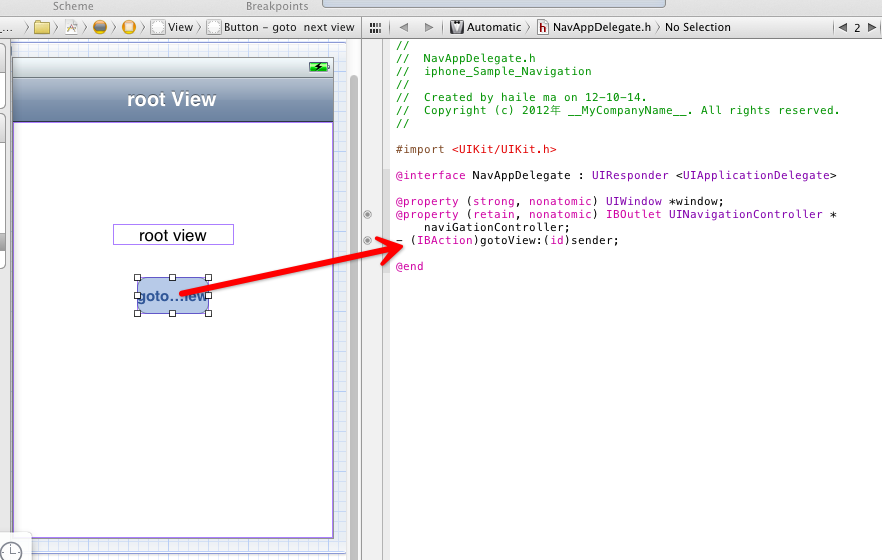This screenshot has width=882, height=560.
Task: Click the Breakpoints toolbar label
Action: [277, 6]
